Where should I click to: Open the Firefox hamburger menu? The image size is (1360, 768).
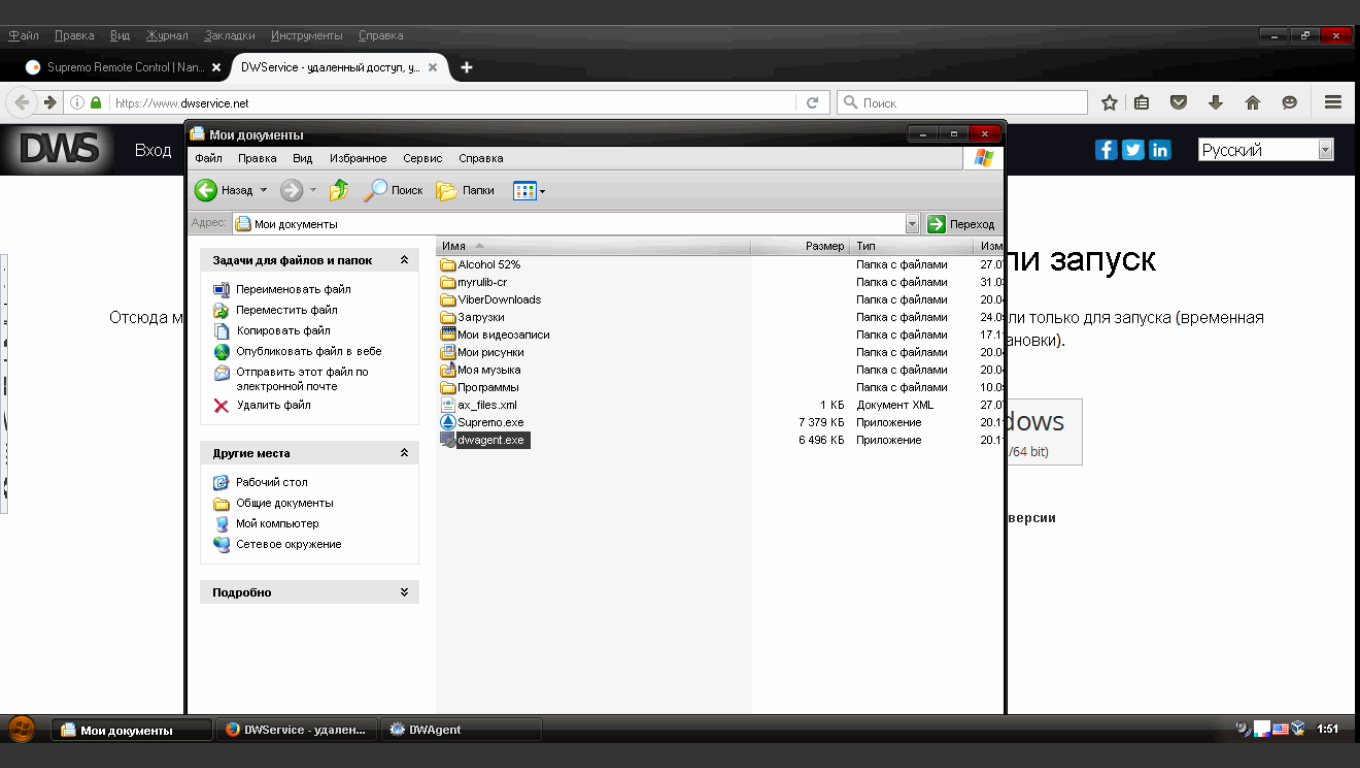(x=1332, y=103)
